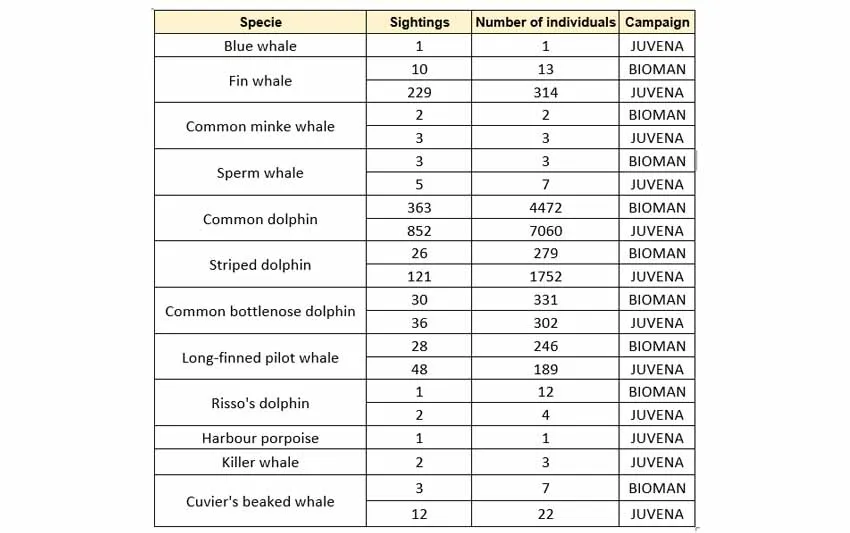Select the Sperm whale cell

pyautogui.click(x=260, y=173)
